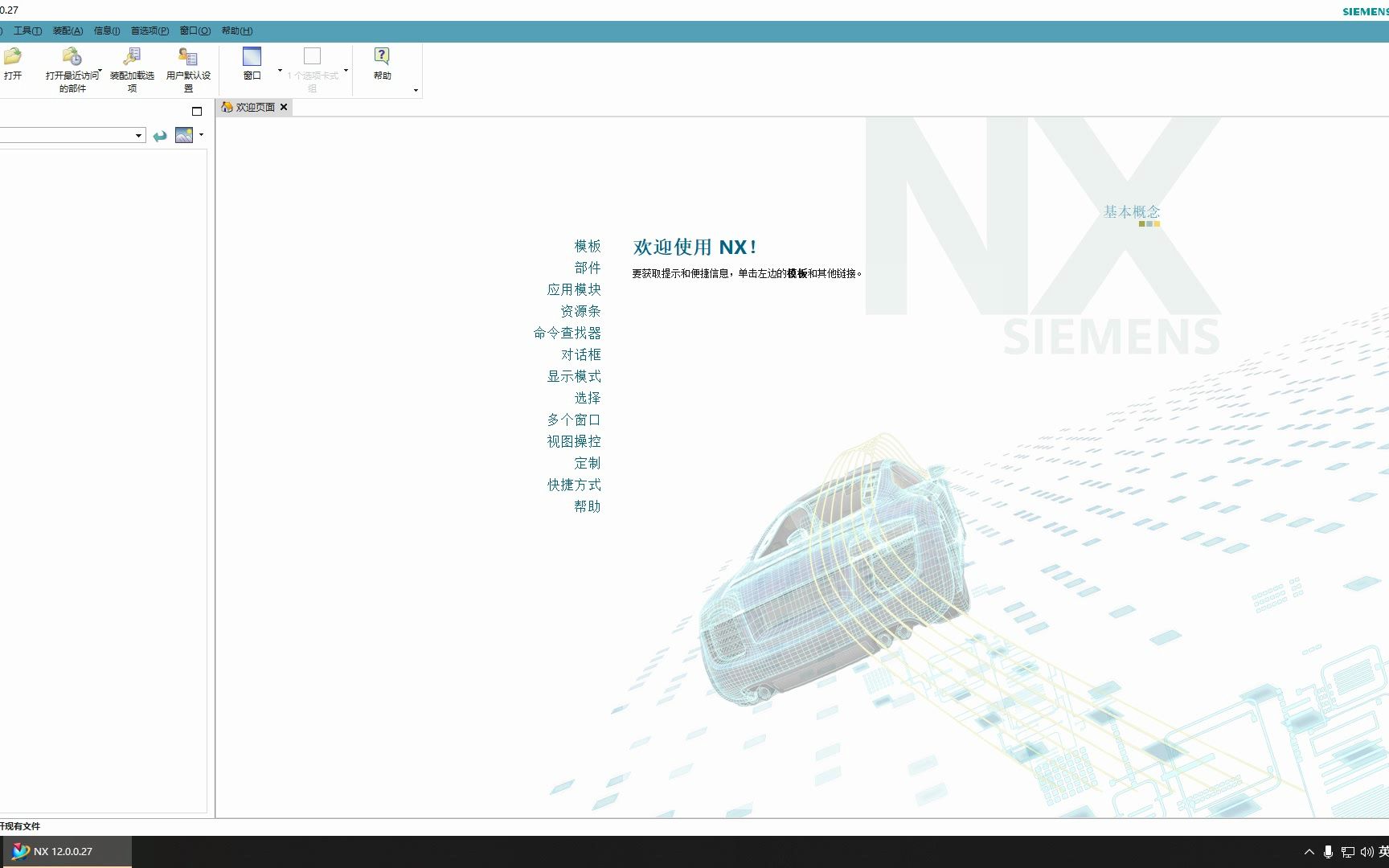Click the 模板 link on the welcome page
Screen dimensions: 1389x868
[x=586, y=246]
